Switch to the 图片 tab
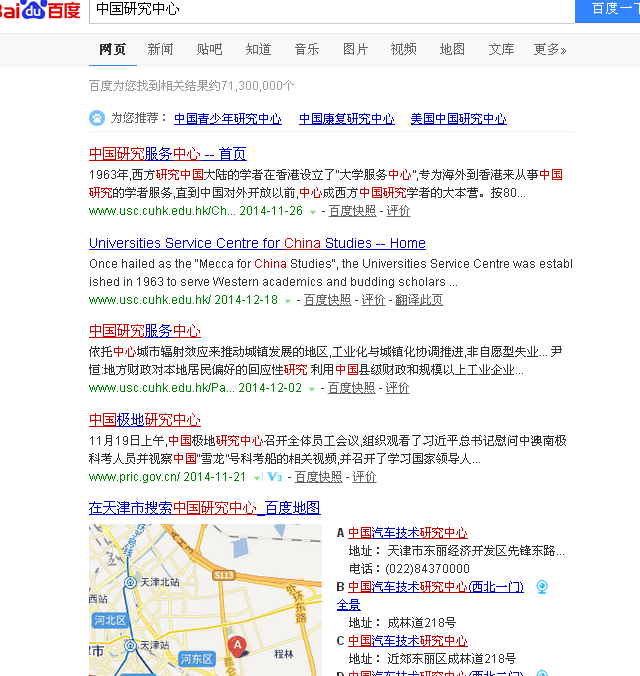The height and width of the screenshot is (676, 640). (x=355, y=50)
